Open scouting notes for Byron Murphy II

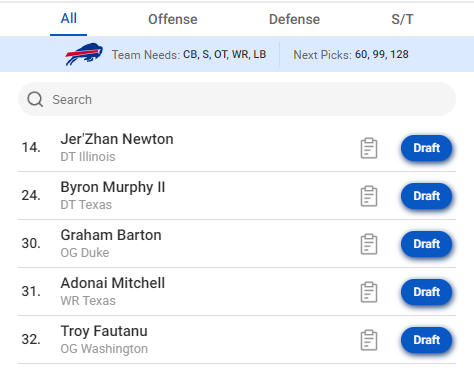[369, 196]
